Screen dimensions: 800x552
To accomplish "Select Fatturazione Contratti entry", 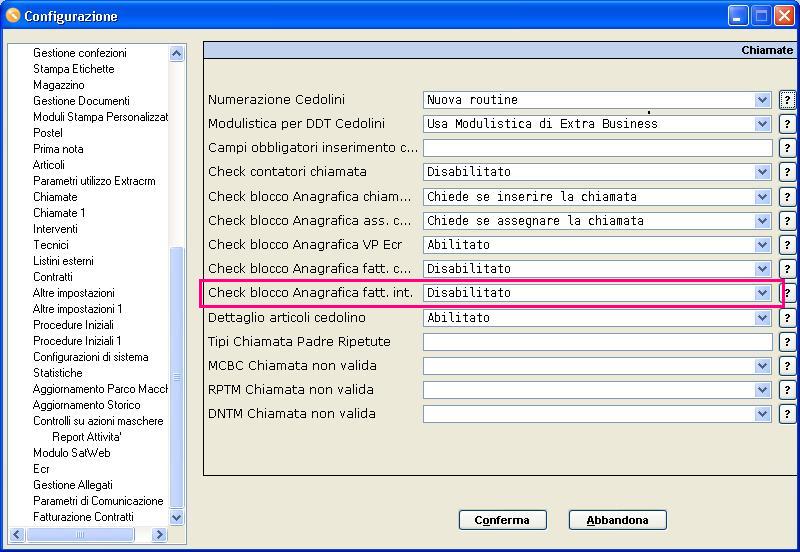I will [x=83, y=517].
